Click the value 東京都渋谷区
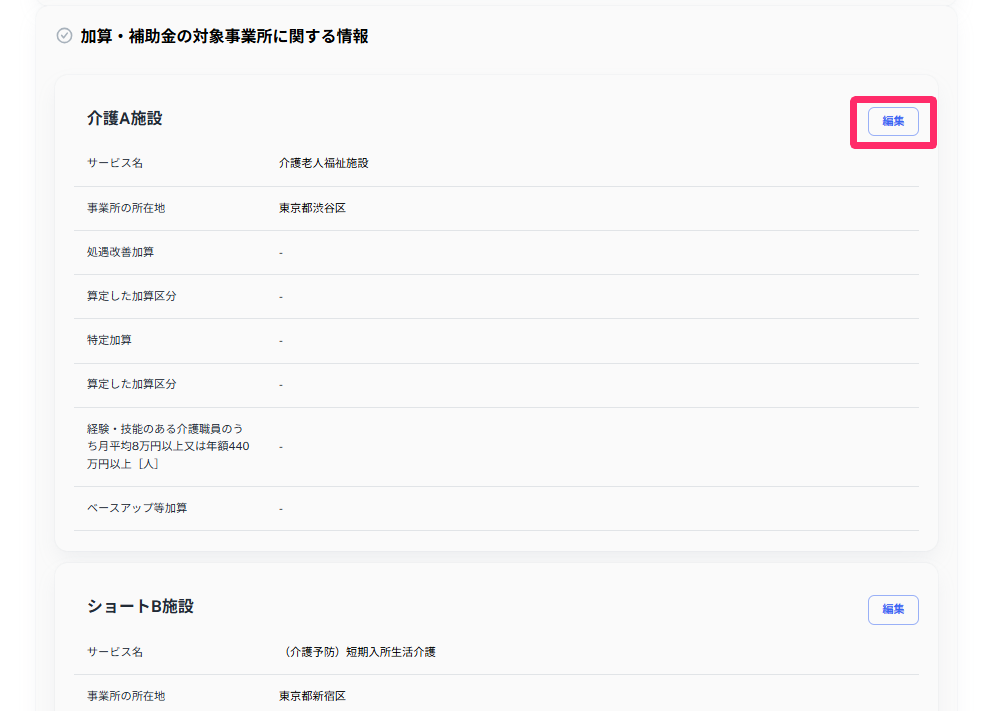 click(x=313, y=208)
